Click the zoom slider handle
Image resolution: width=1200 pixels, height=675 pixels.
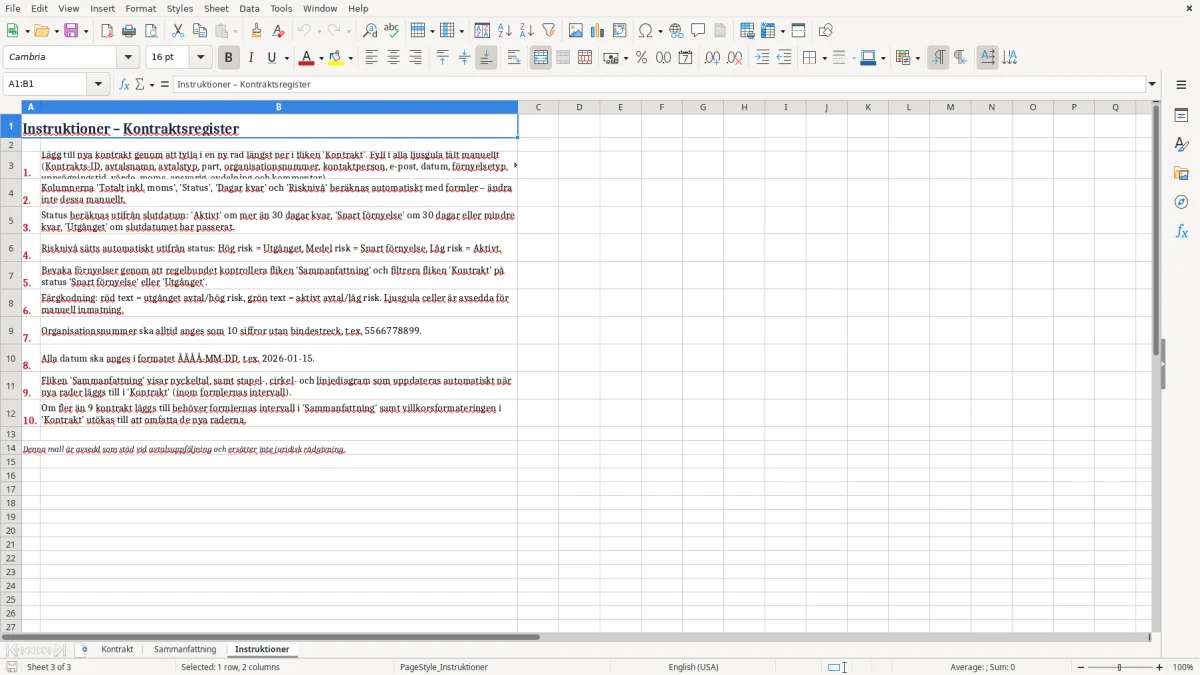tap(1119, 667)
